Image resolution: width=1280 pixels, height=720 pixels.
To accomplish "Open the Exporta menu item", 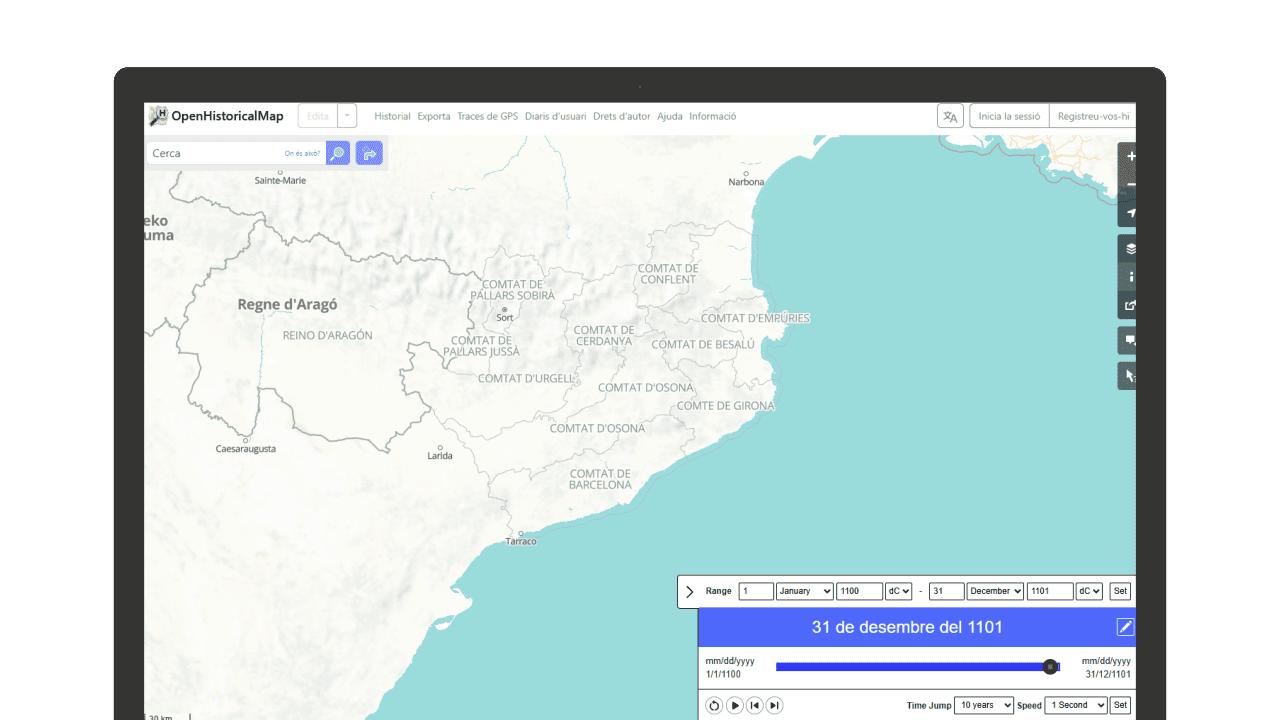I will (433, 116).
